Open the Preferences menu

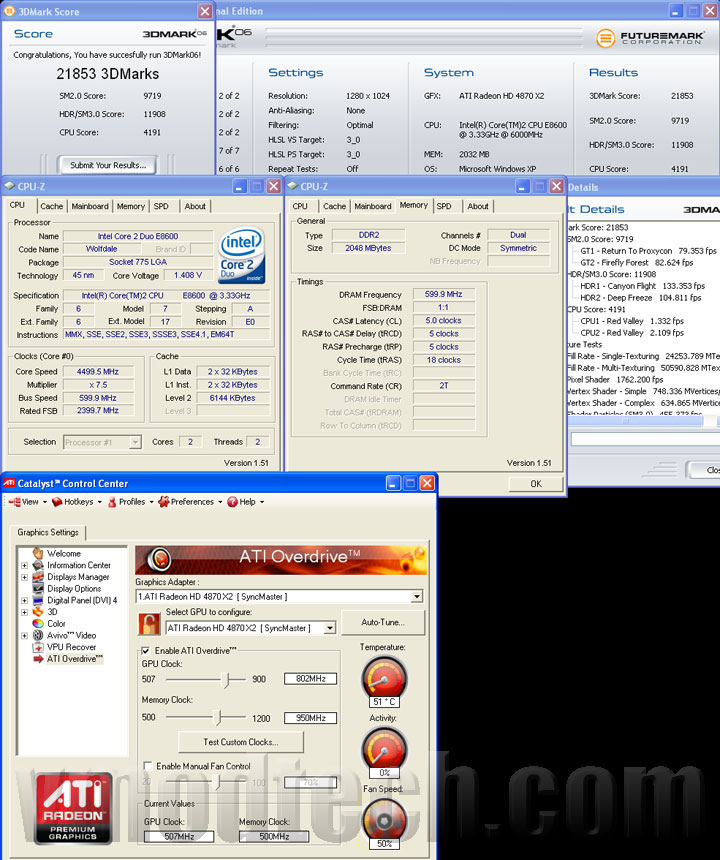tap(190, 502)
